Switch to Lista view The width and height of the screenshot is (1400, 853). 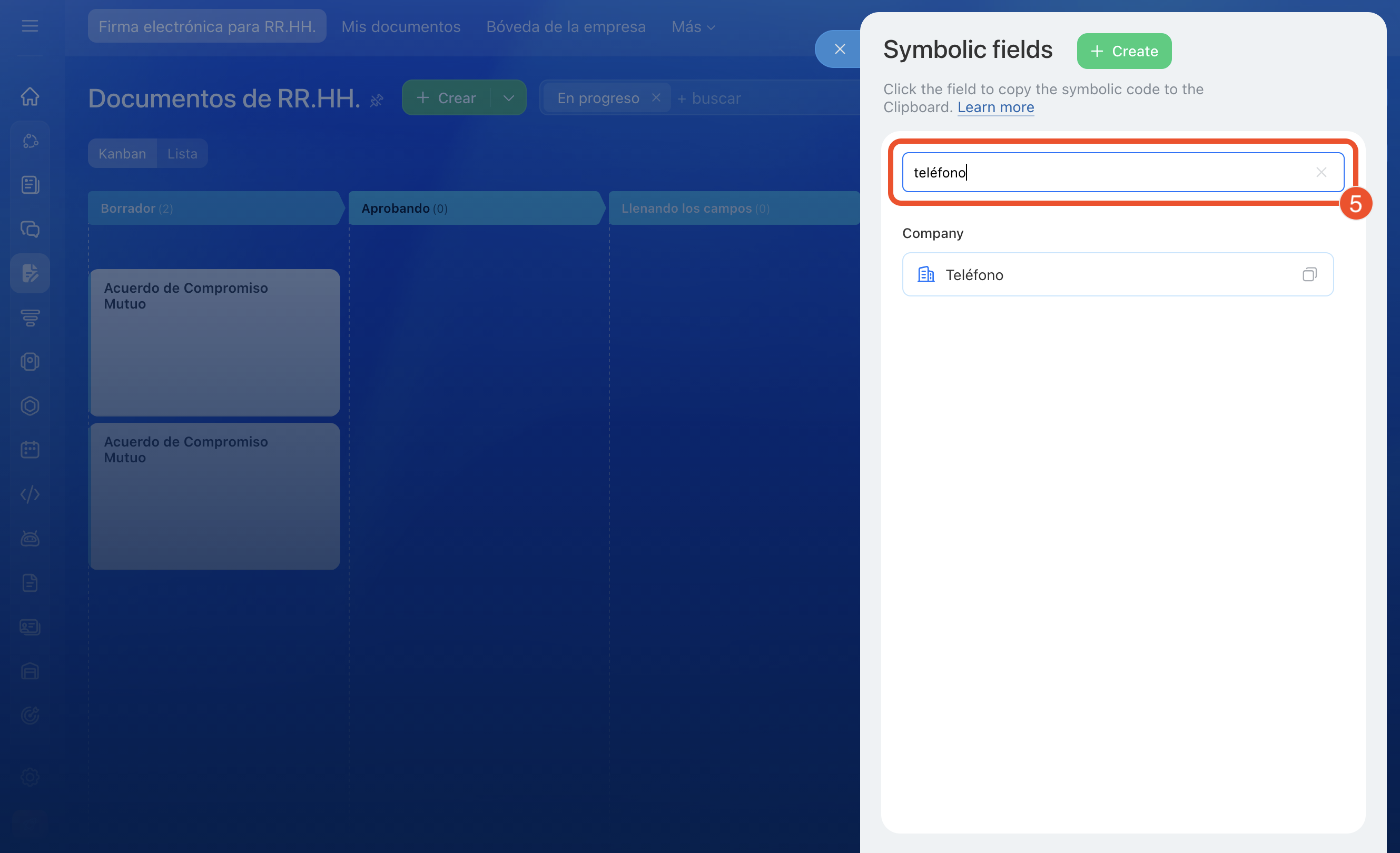click(x=182, y=153)
